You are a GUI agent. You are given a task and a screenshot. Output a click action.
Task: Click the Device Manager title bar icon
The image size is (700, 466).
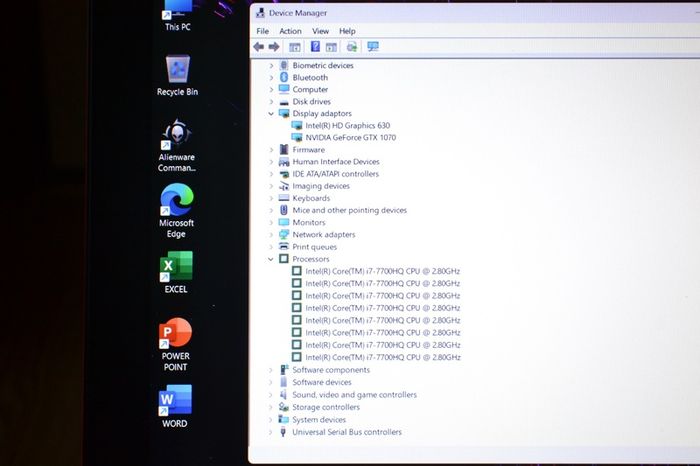pyautogui.click(x=260, y=13)
